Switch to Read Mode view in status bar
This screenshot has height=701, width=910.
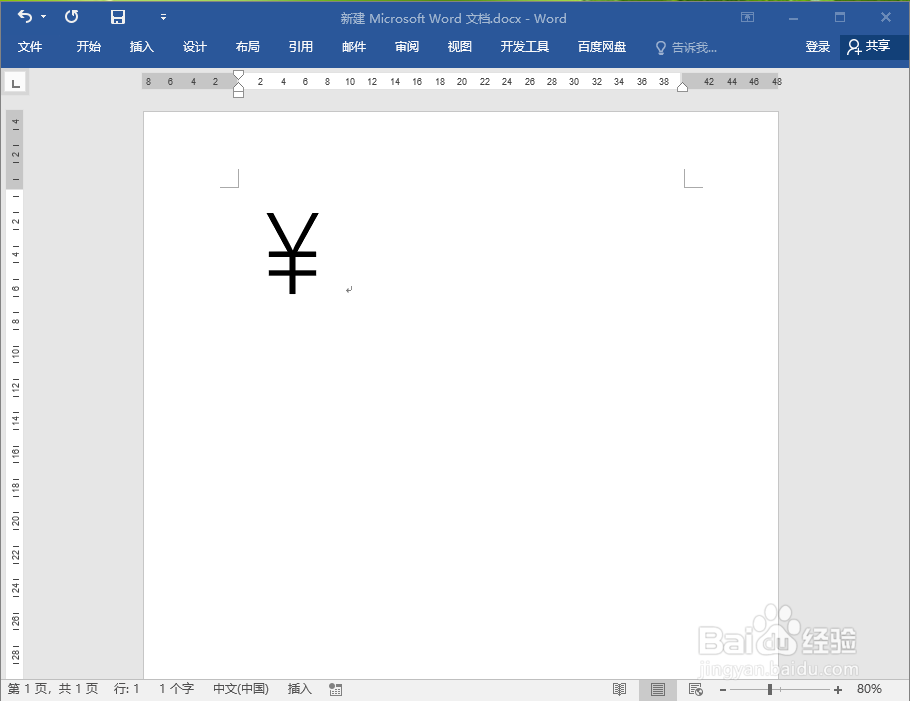[x=618, y=689]
